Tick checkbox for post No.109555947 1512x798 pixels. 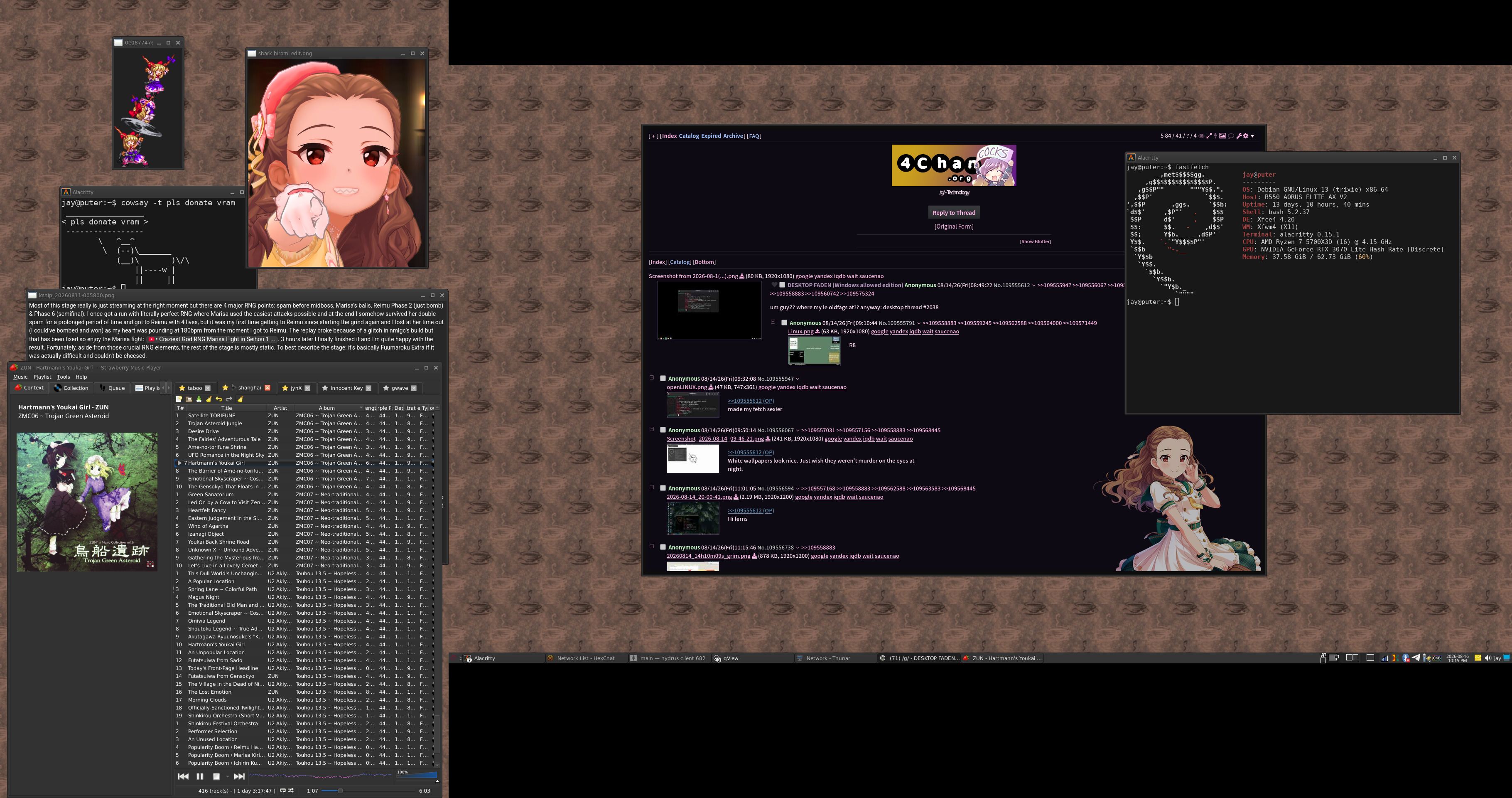click(663, 379)
